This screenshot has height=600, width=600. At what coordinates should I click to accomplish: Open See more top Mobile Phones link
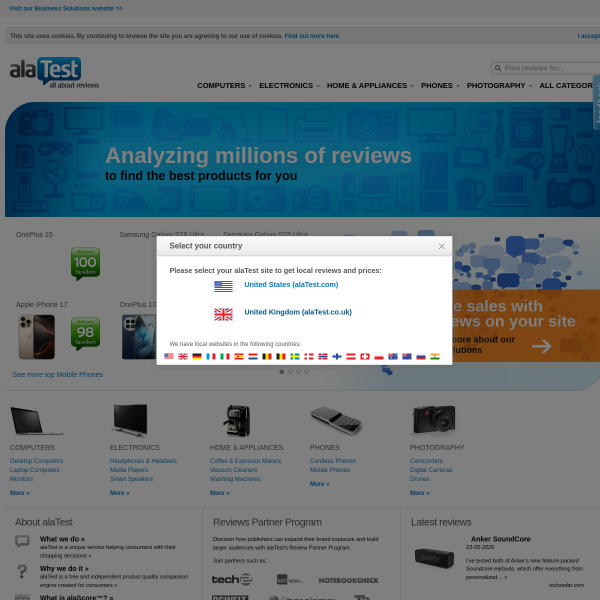coord(58,375)
